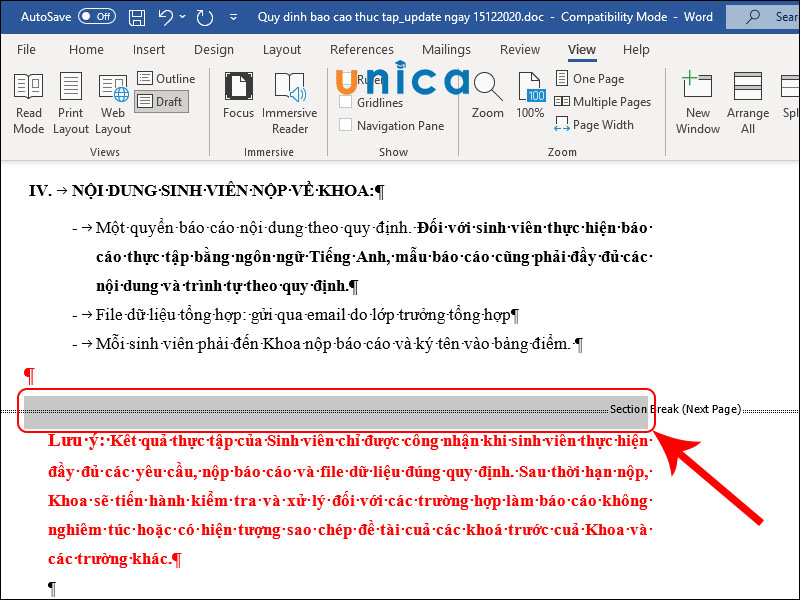Open the Layout tab
The width and height of the screenshot is (800, 600).
click(282, 49)
